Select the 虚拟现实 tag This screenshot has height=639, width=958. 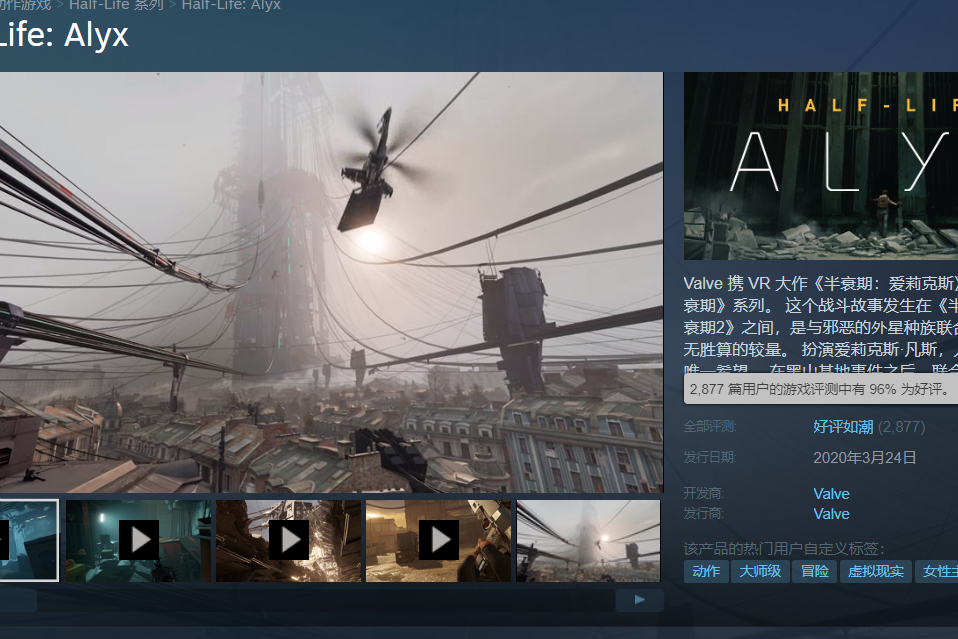pos(876,571)
